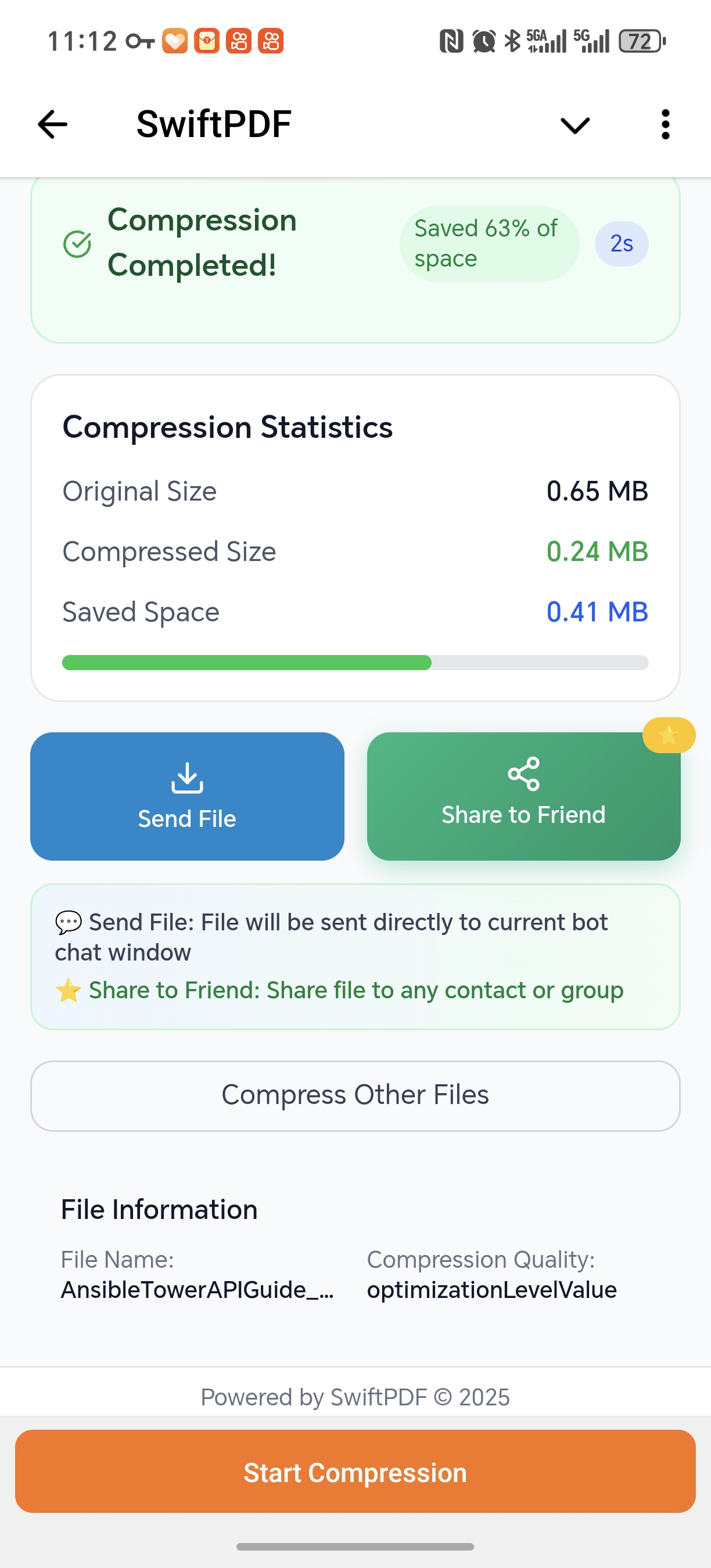This screenshot has width=711, height=1568.
Task: Tap Start Compression
Action: click(355, 1472)
